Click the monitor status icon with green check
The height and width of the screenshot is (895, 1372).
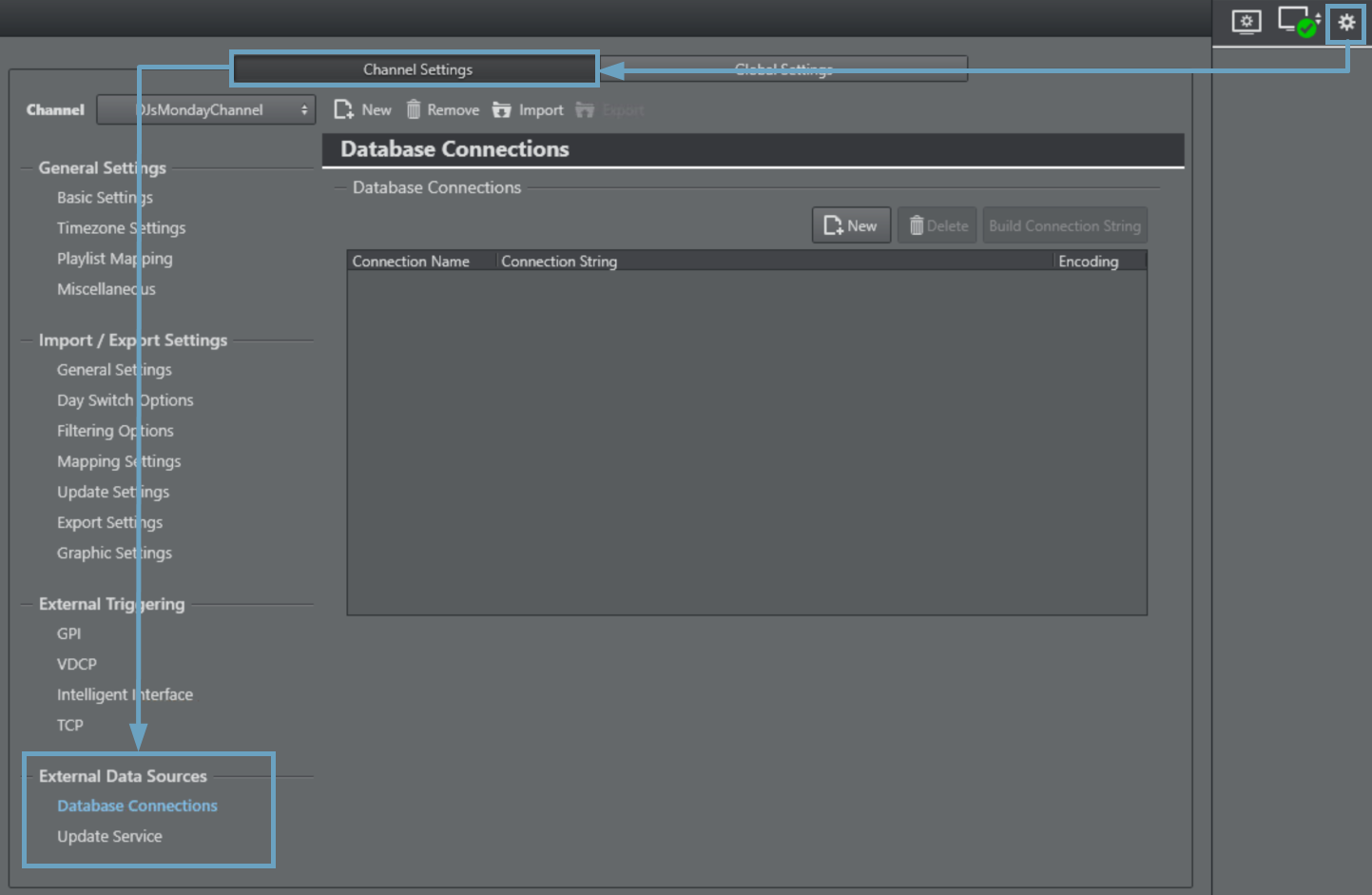[x=1298, y=22]
